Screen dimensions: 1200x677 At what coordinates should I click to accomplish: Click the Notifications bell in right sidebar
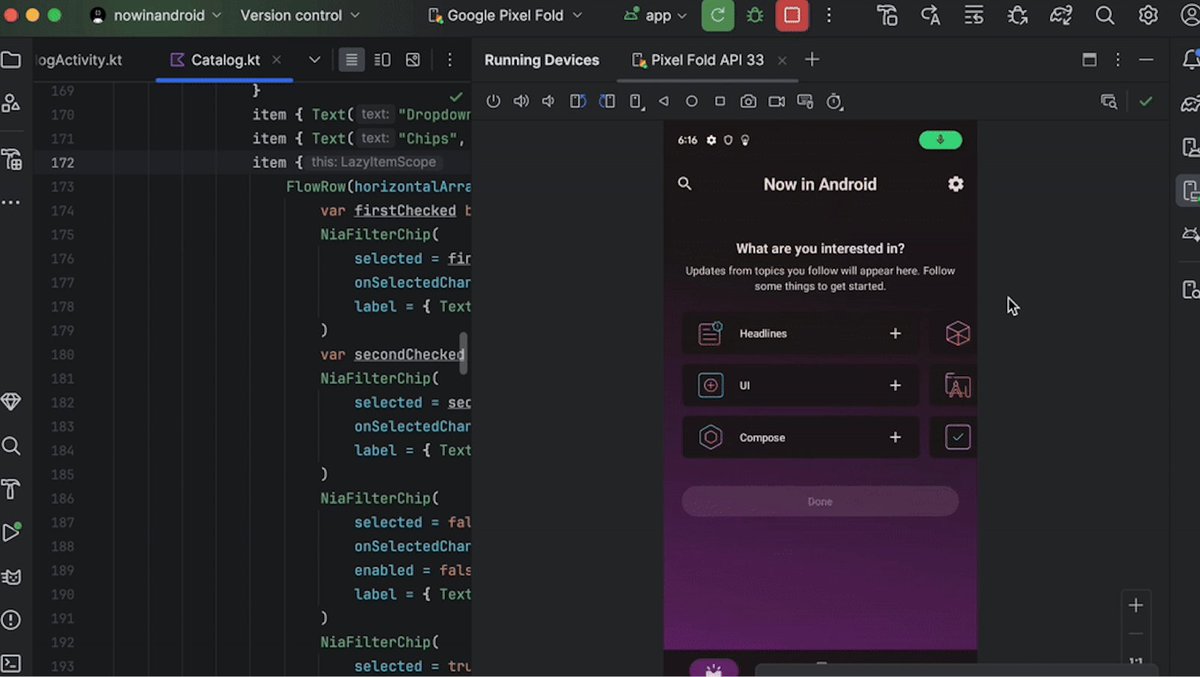pos(1190,59)
